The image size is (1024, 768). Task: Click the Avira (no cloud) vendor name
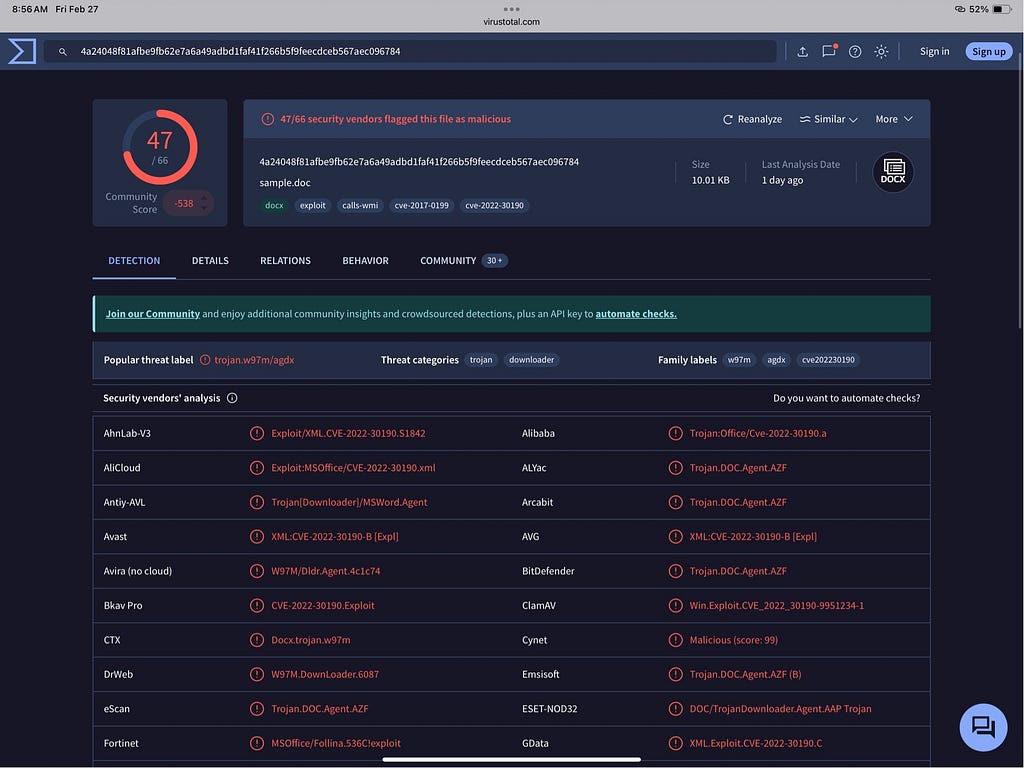[x=138, y=571]
